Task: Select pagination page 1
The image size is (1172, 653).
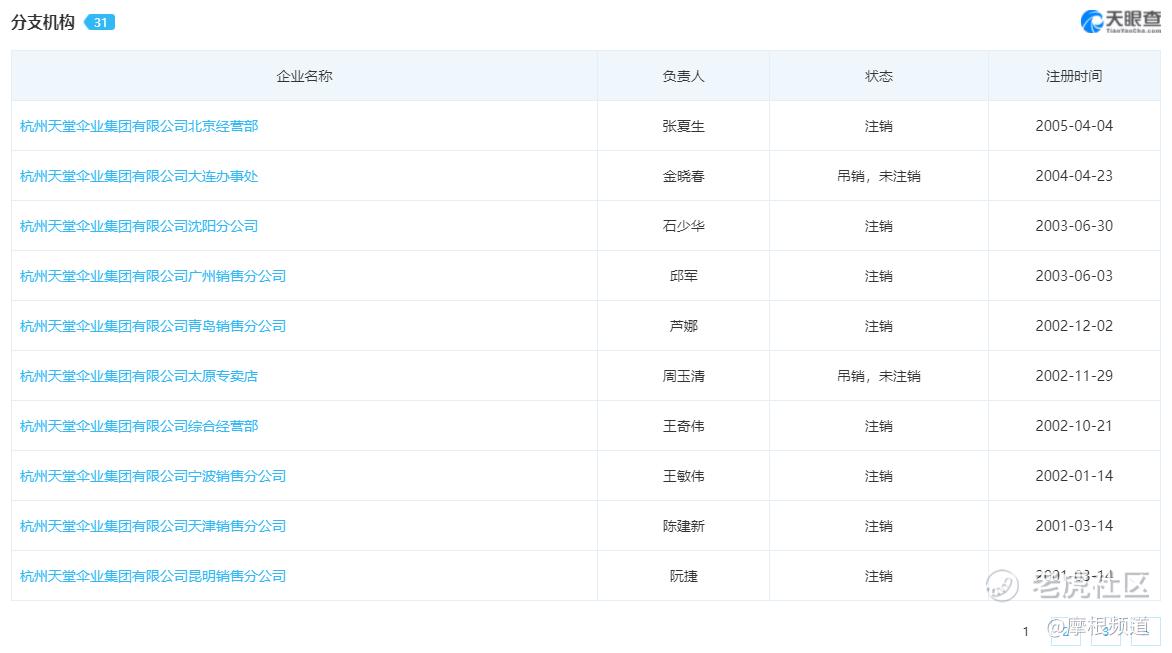Action: click(1026, 631)
